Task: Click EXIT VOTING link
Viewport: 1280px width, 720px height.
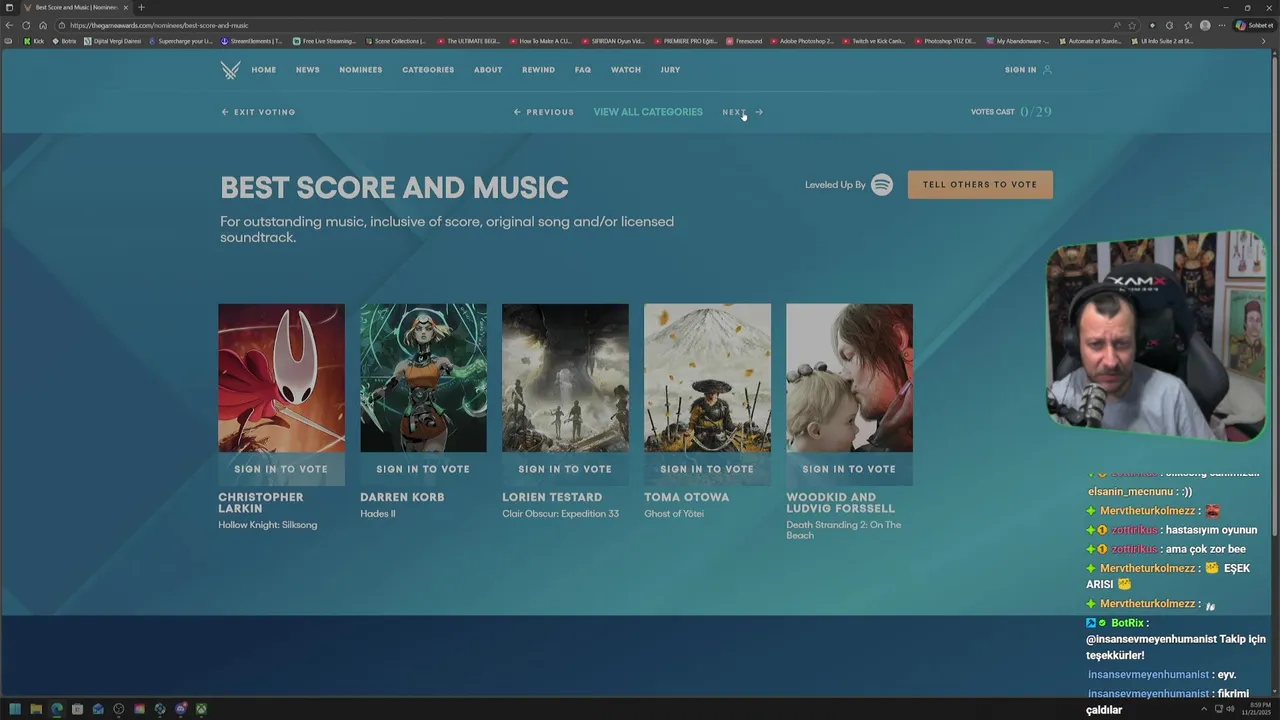Action: (x=258, y=112)
